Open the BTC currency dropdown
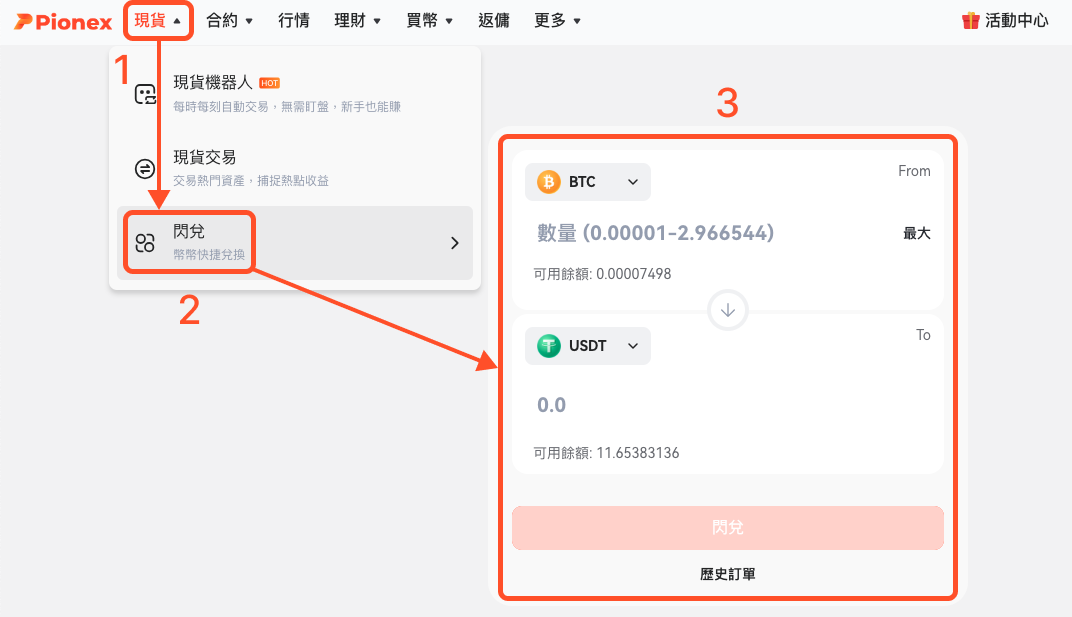Viewport: 1072px width, 617px height. click(x=588, y=182)
